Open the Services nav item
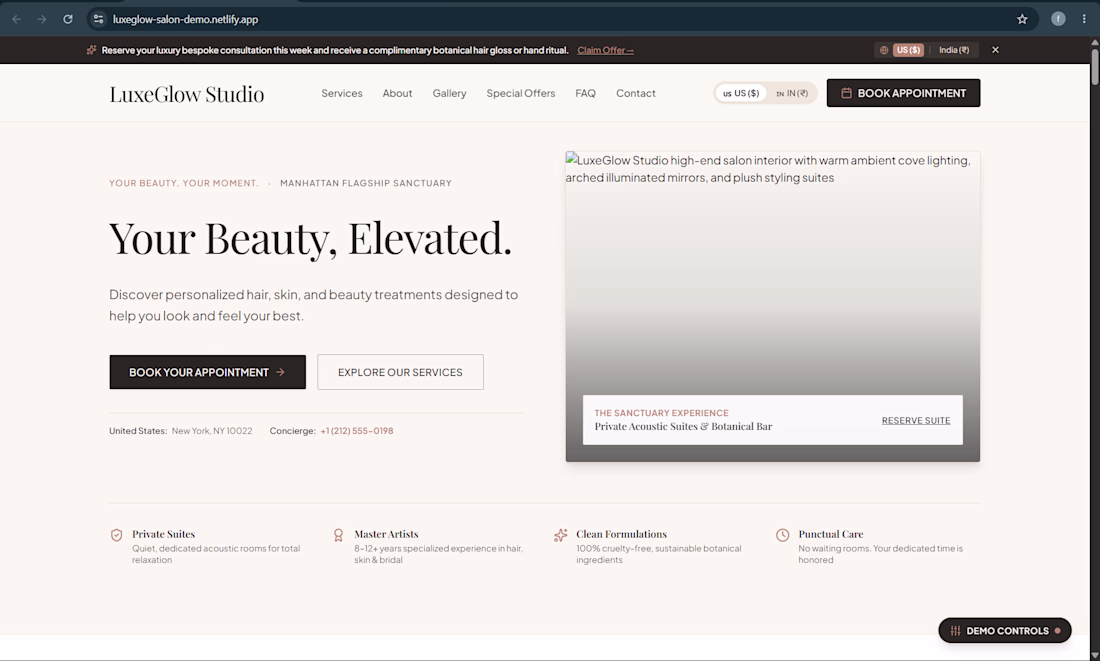This screenshot has width=1100, height=661. pos(342,93)
